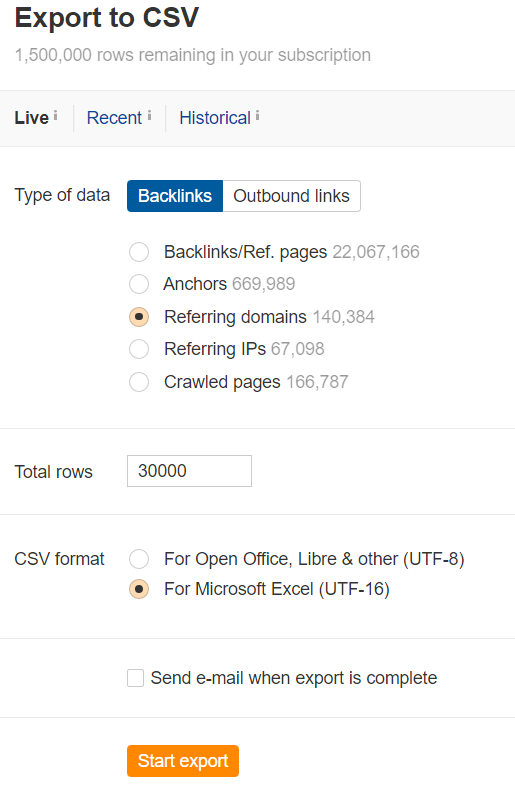
Task: Click the info icon next to Live
Action: coord(55,116)
